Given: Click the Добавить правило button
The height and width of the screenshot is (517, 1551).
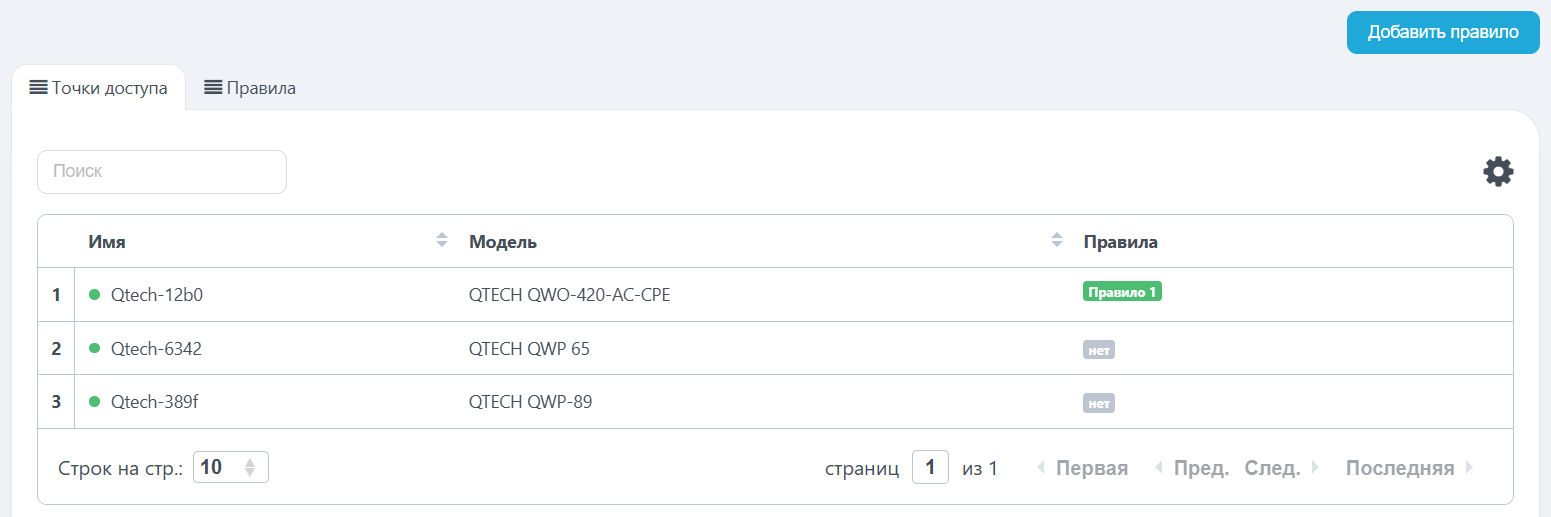Looking at the screenshot, I should [1443, 32].
